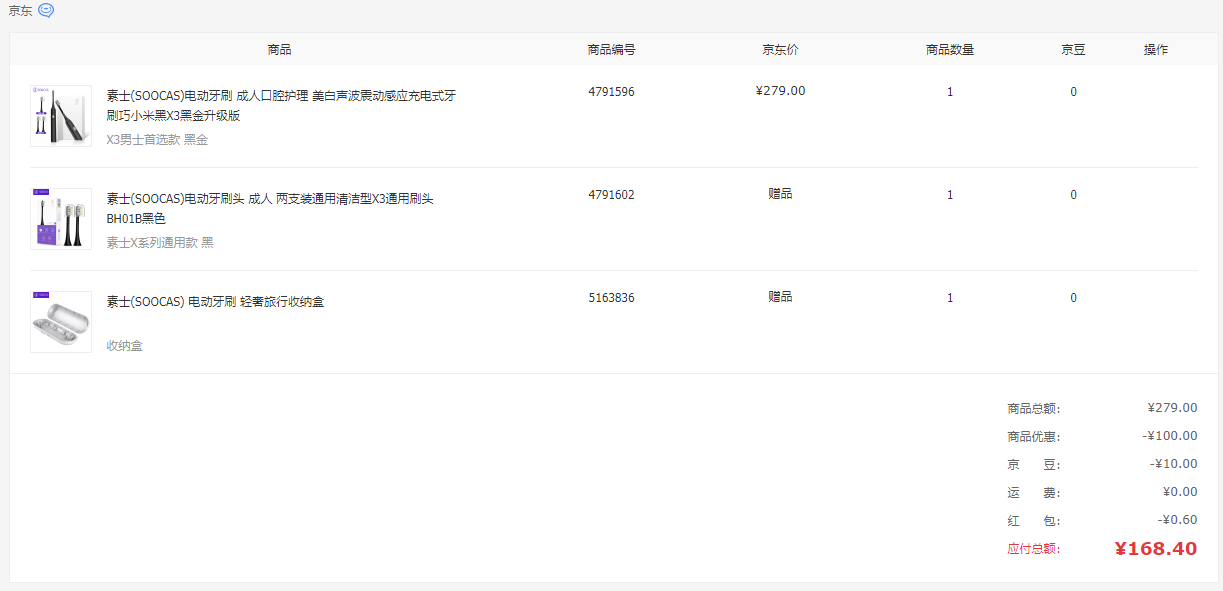Click the ¥0.00 shipping fee
The width and height of the screenshot is (1223, 591).
[1180, 492]
